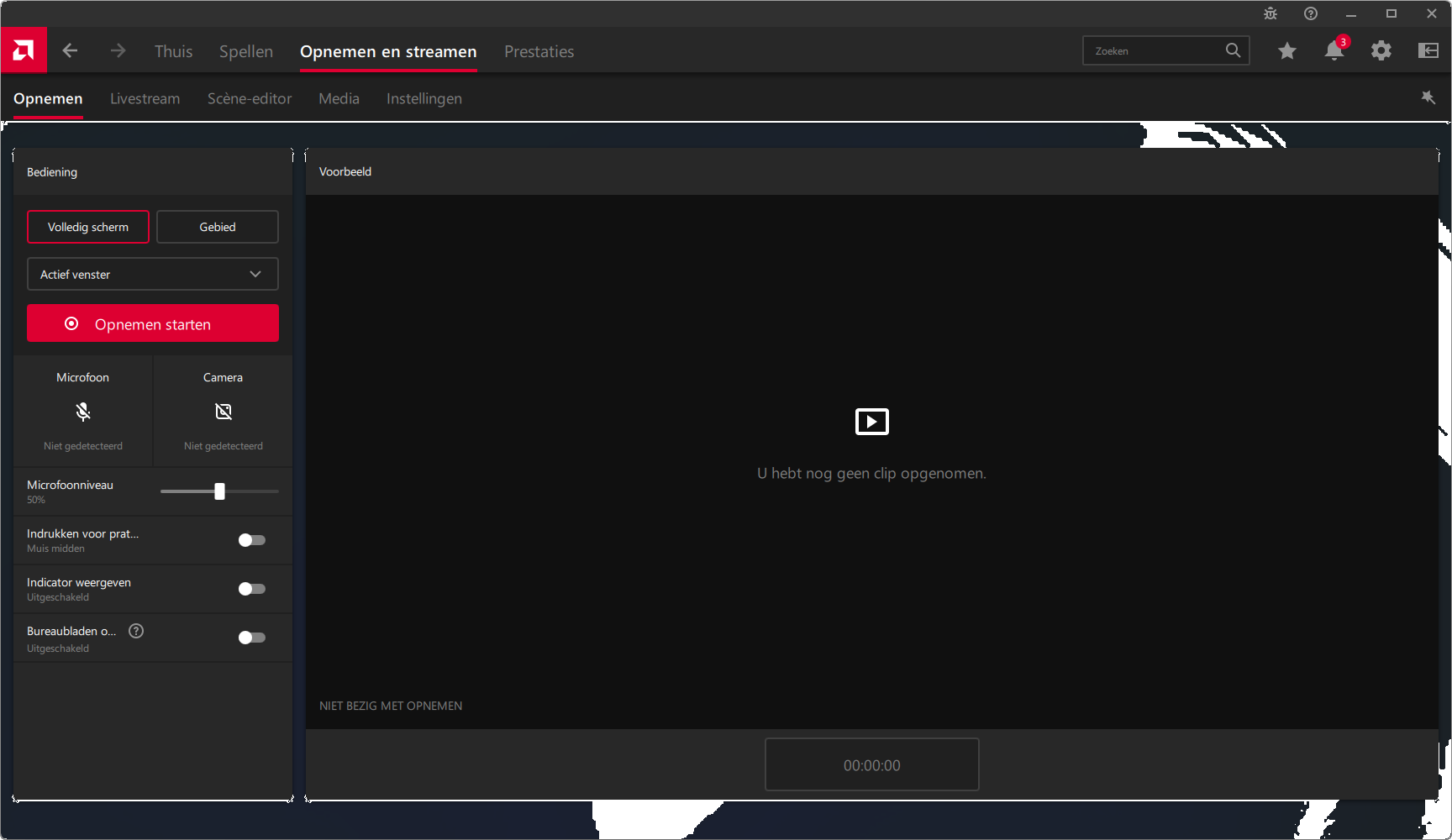Image resolution: width=1452 pixels, height=840 pixels.
Task: Click the play icon in preview
Action: 871,422
